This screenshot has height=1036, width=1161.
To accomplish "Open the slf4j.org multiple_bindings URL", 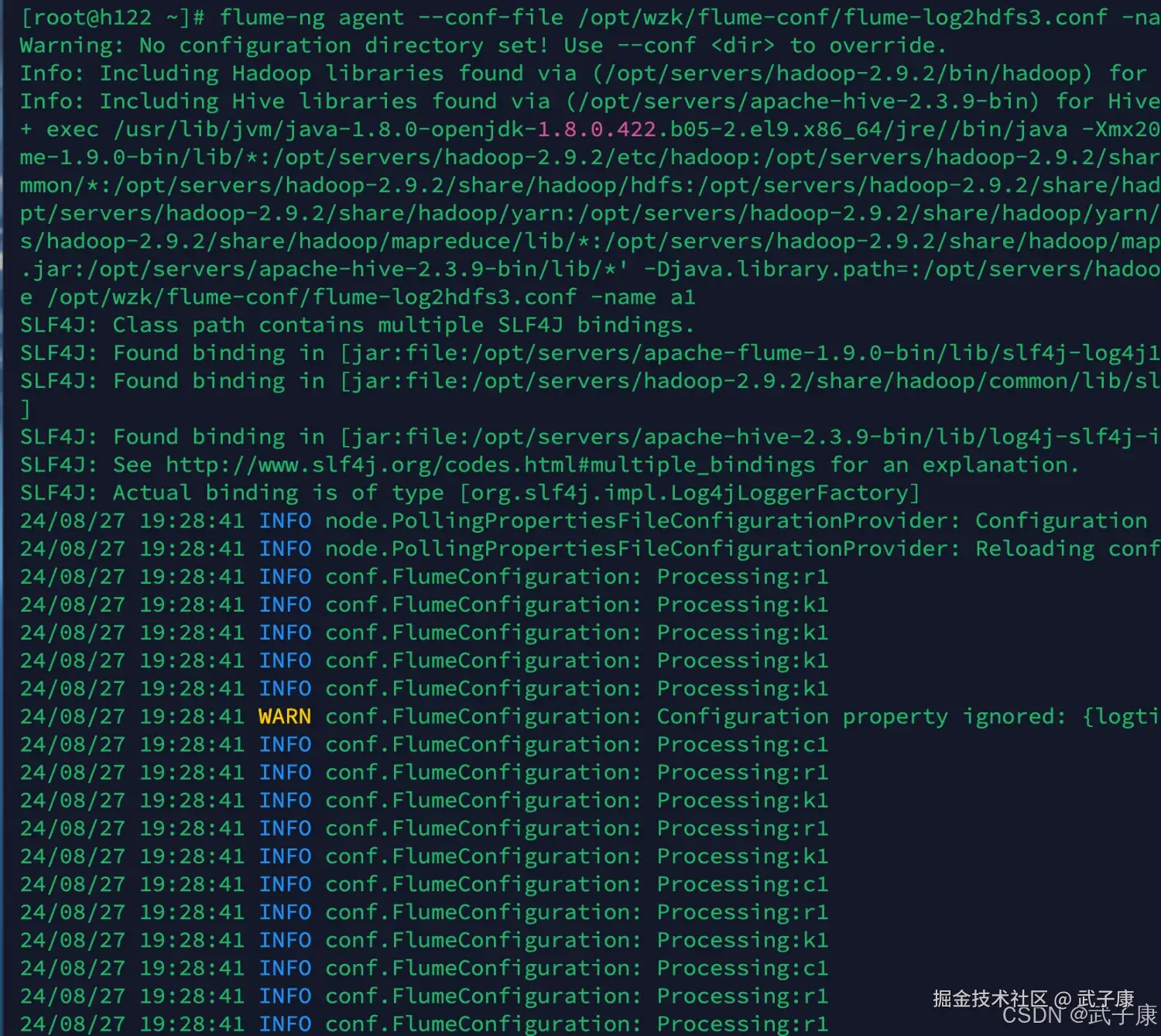I will (x=491, y=465).
